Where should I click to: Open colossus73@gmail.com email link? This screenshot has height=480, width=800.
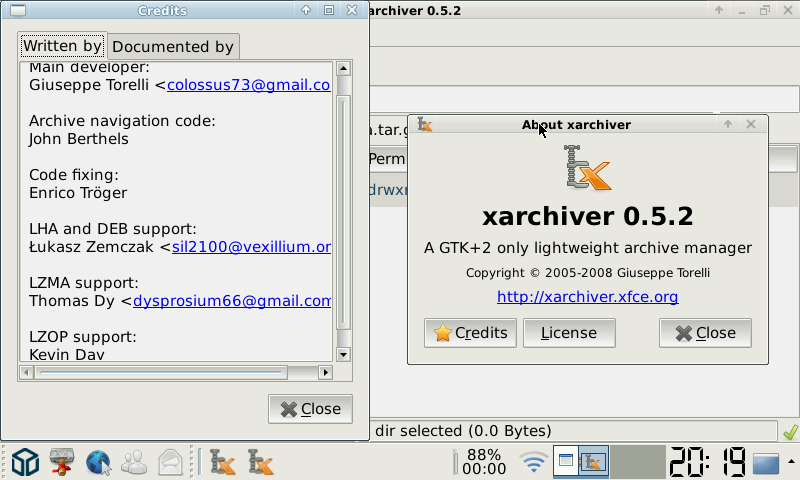(248, 85)
